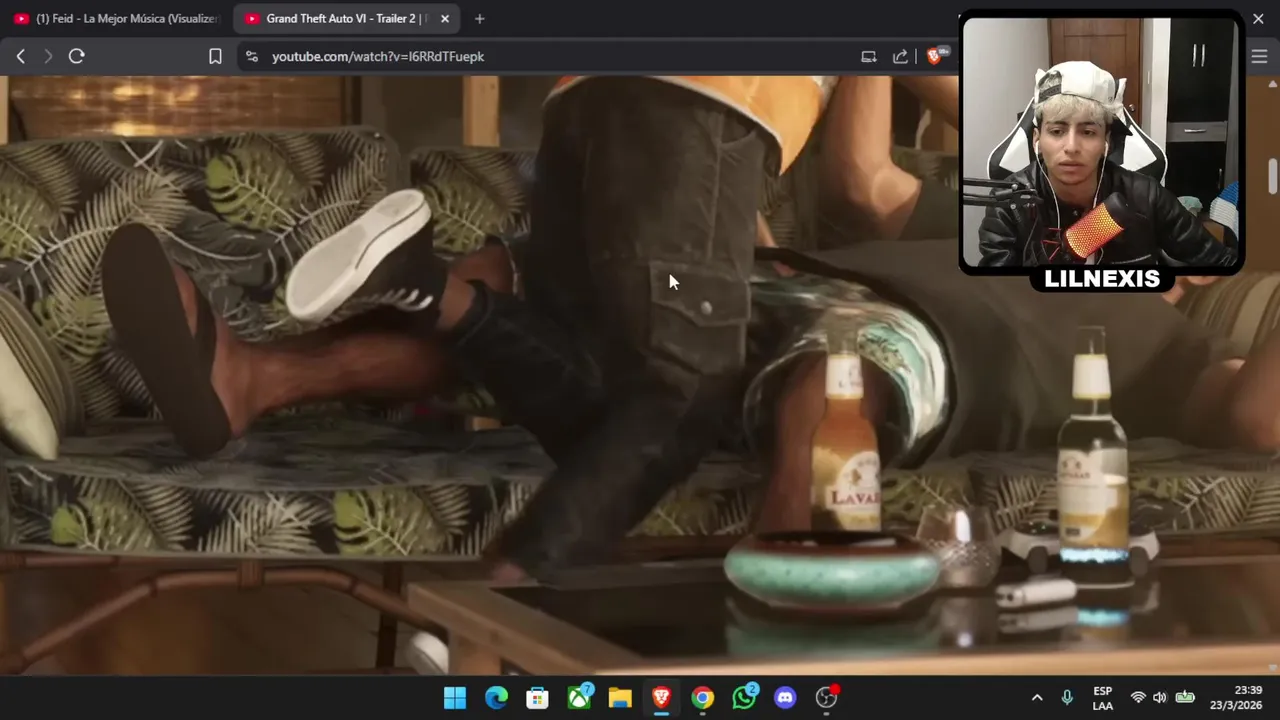The width and height of the screenshot is (1280, 720).
Task: Open Brave Shields lion icon
Action: [934, 57]
